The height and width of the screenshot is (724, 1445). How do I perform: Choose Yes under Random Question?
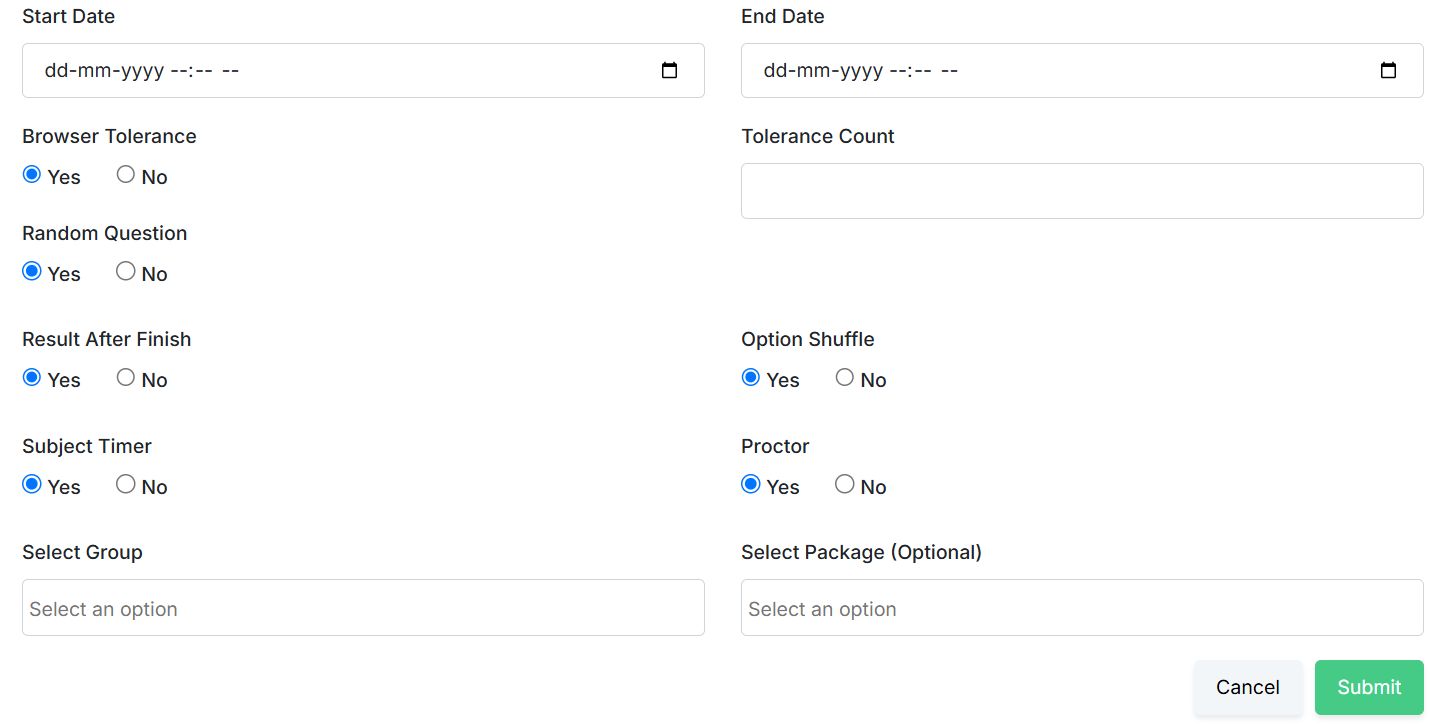click(32, 272)
